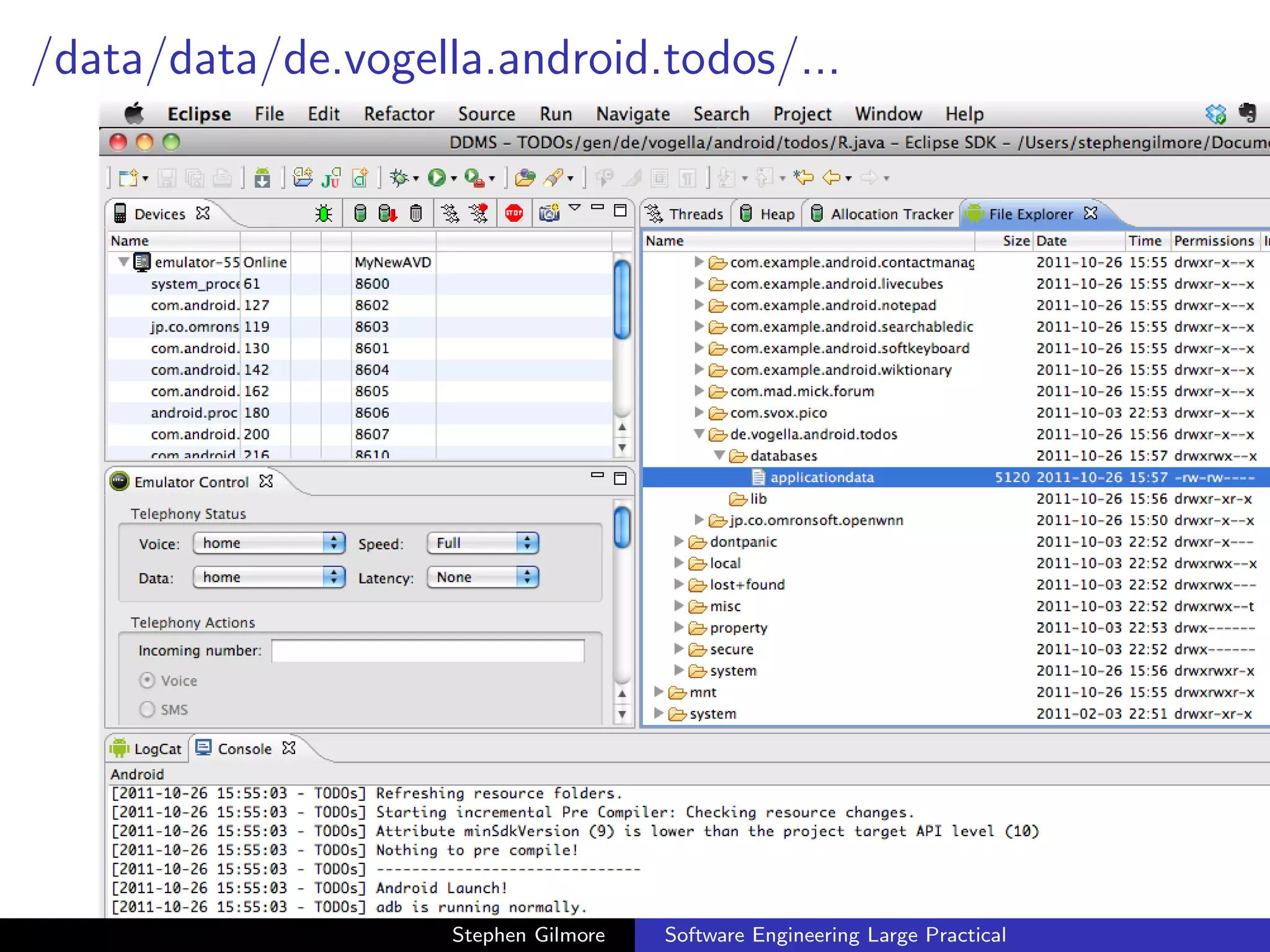
Task: Switch to the Threads tab
Action: [x=685, y=214]
